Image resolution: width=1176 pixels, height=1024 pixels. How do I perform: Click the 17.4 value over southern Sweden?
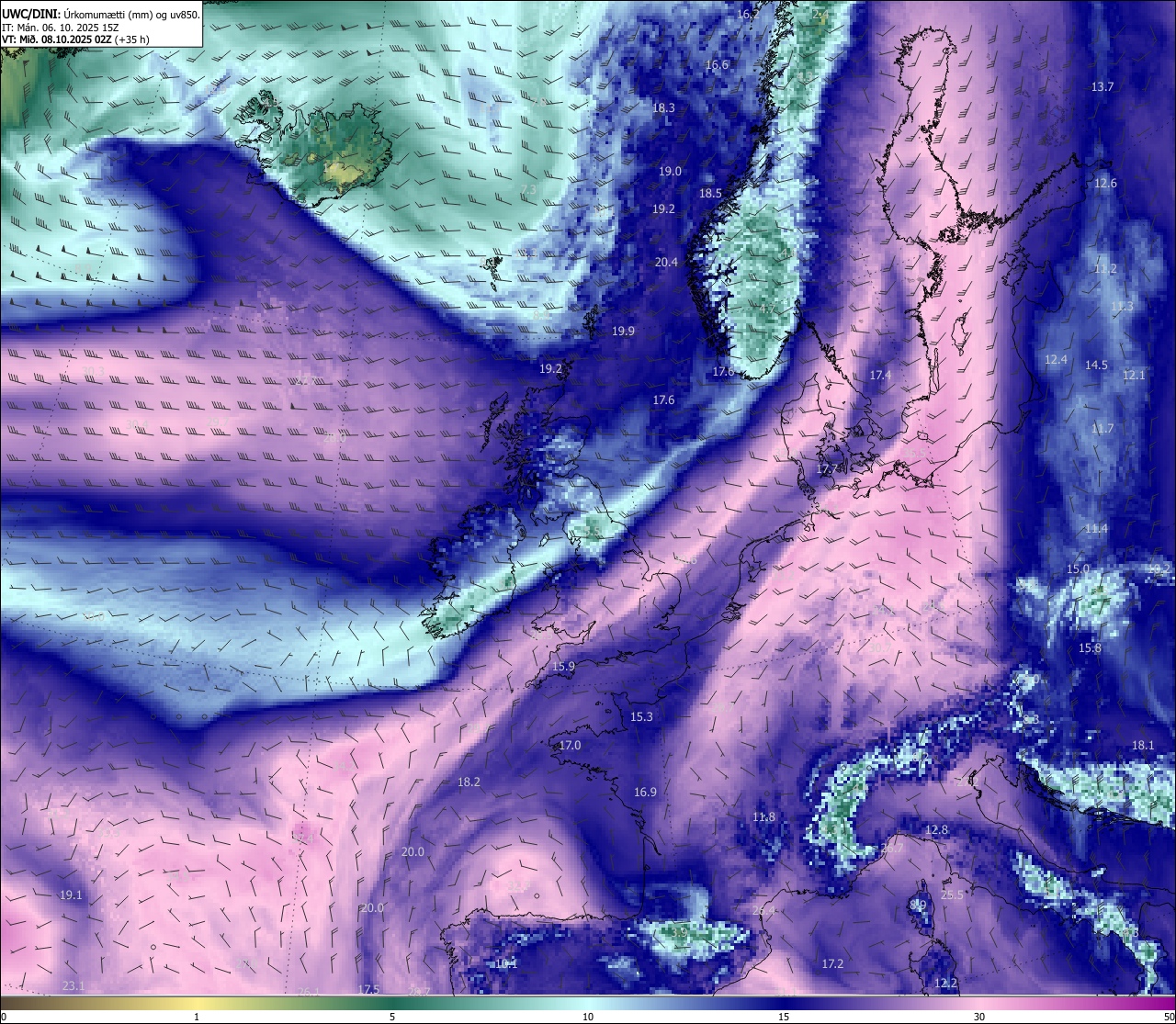880,375
